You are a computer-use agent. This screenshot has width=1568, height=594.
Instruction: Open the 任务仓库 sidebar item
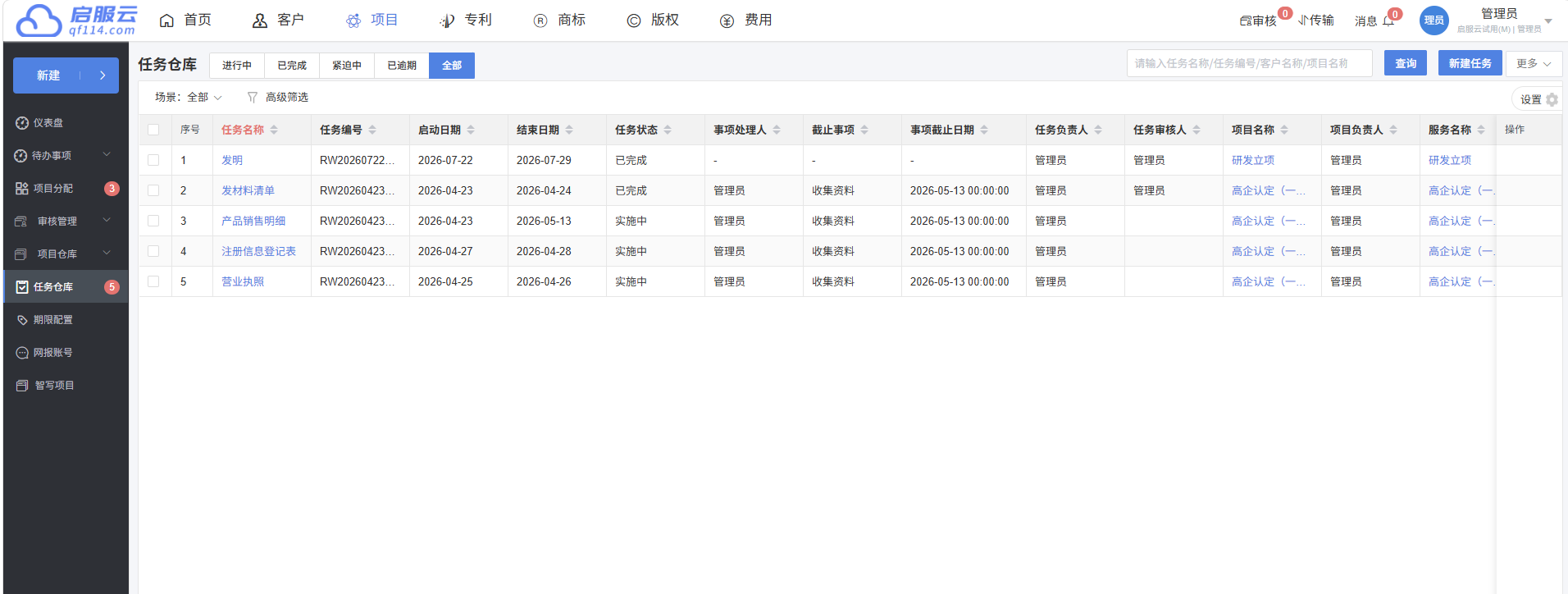click(66, 287)
